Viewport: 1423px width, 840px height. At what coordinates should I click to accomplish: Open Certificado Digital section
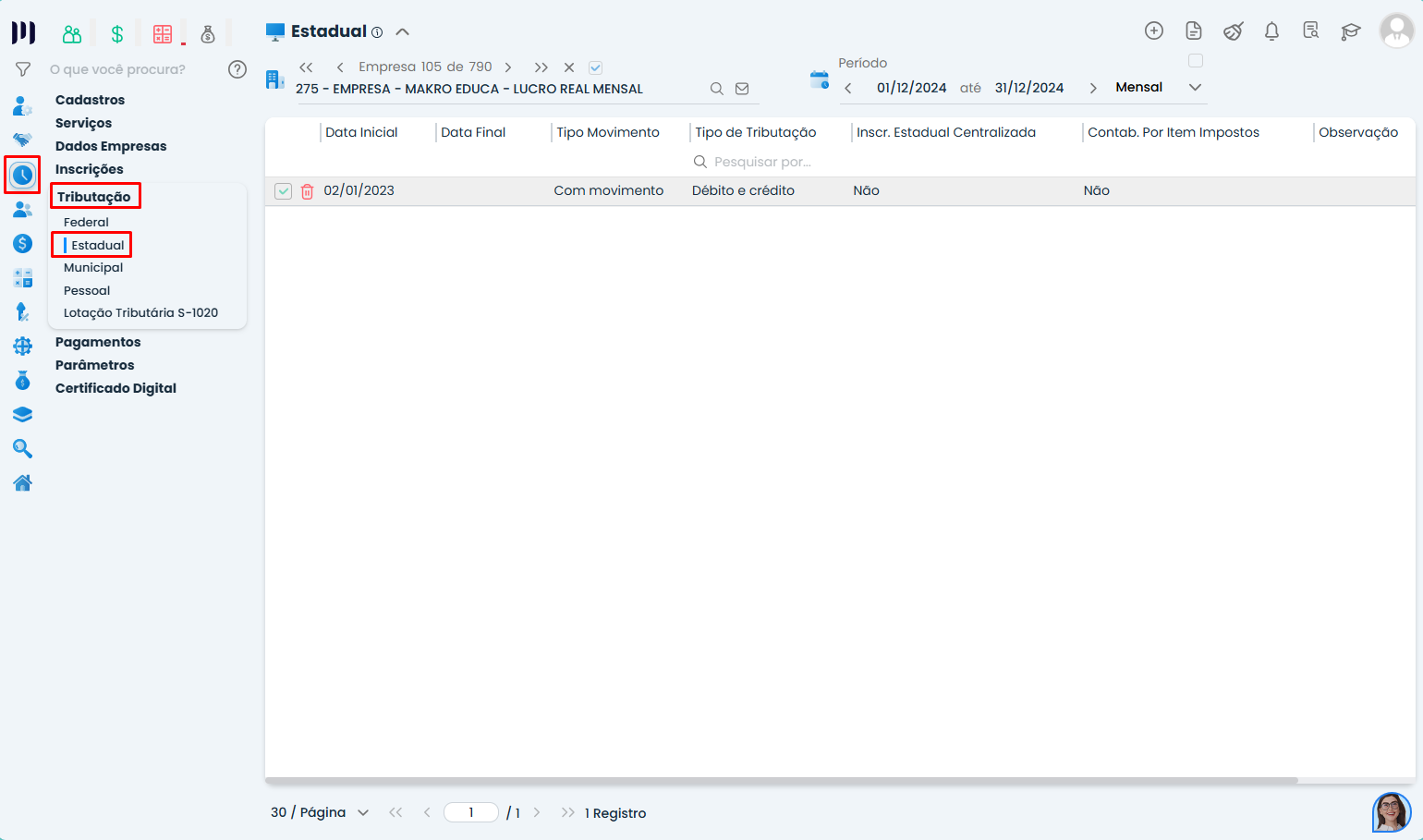116,388
